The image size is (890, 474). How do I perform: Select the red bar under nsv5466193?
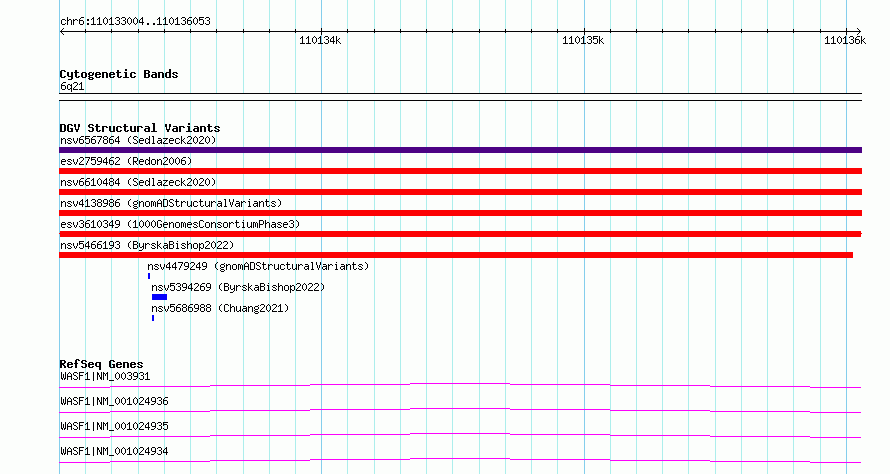pos(456,255)
